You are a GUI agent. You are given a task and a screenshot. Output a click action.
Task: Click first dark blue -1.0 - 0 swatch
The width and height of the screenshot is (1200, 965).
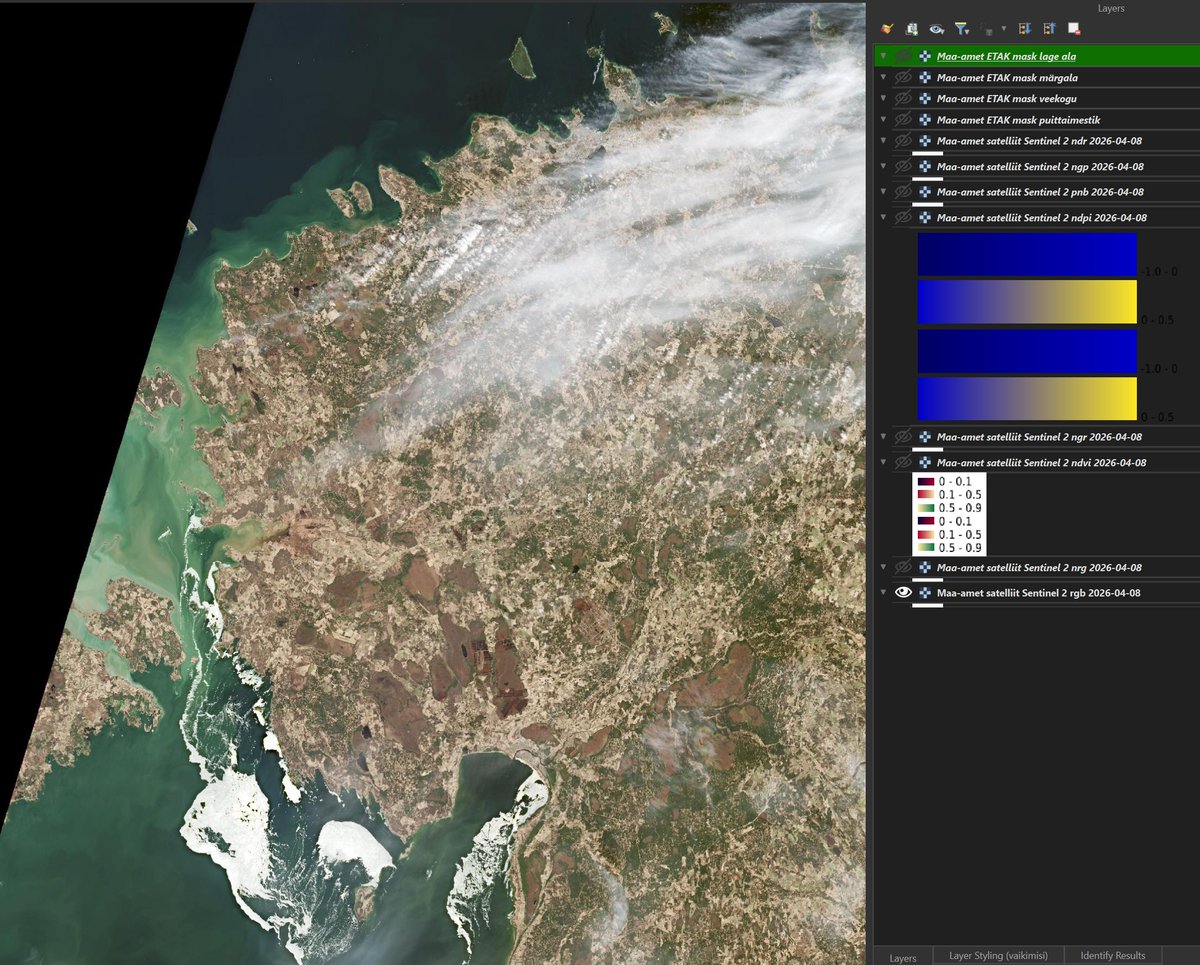1027,253
